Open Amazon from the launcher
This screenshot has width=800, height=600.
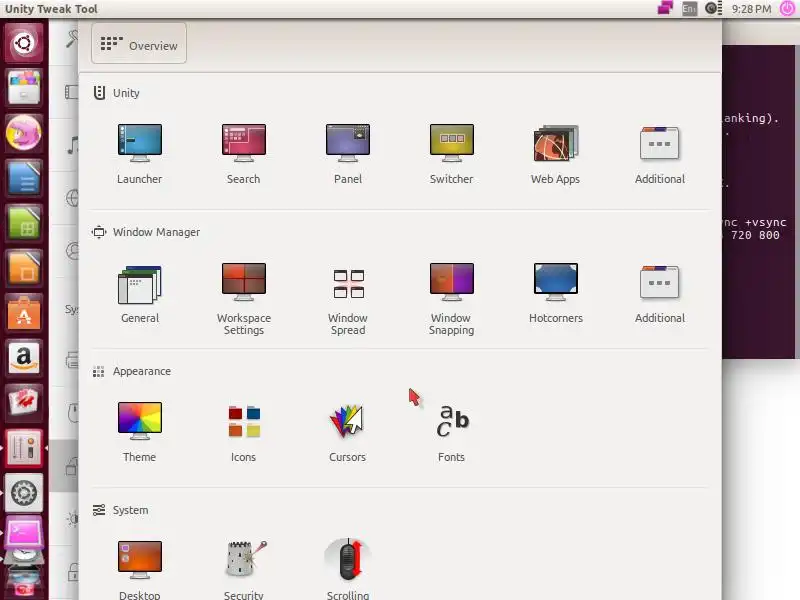point(23,357)
